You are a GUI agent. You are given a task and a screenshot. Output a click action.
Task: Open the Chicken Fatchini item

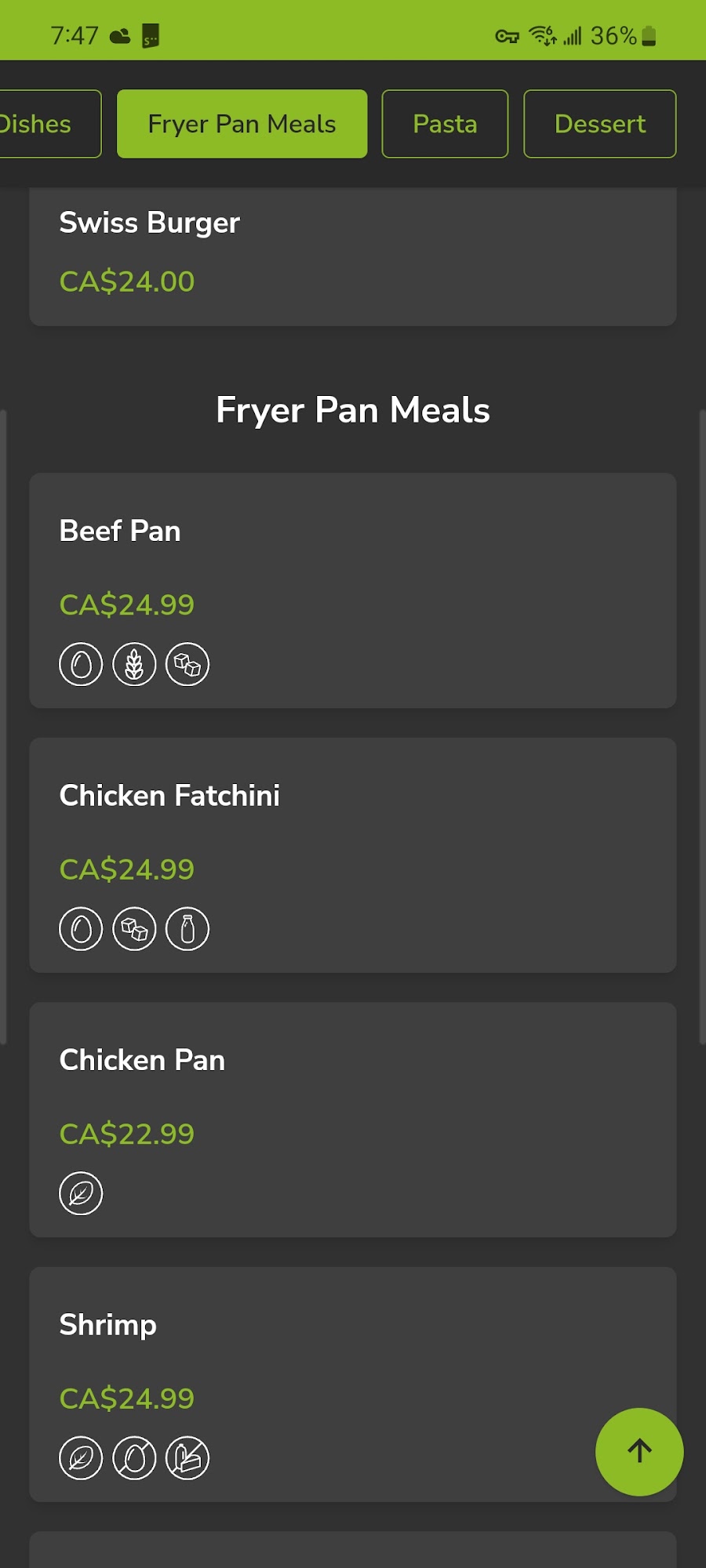point(352,853)
